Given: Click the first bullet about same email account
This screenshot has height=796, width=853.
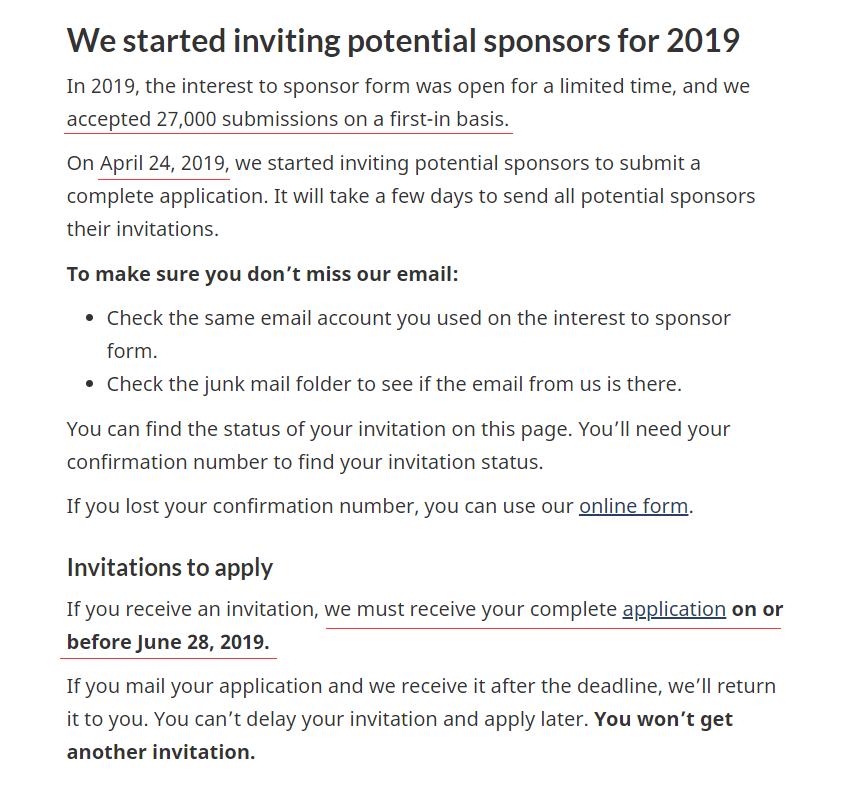Looking at the screenshot, I should pyautogui.click(x=418, y=319).
